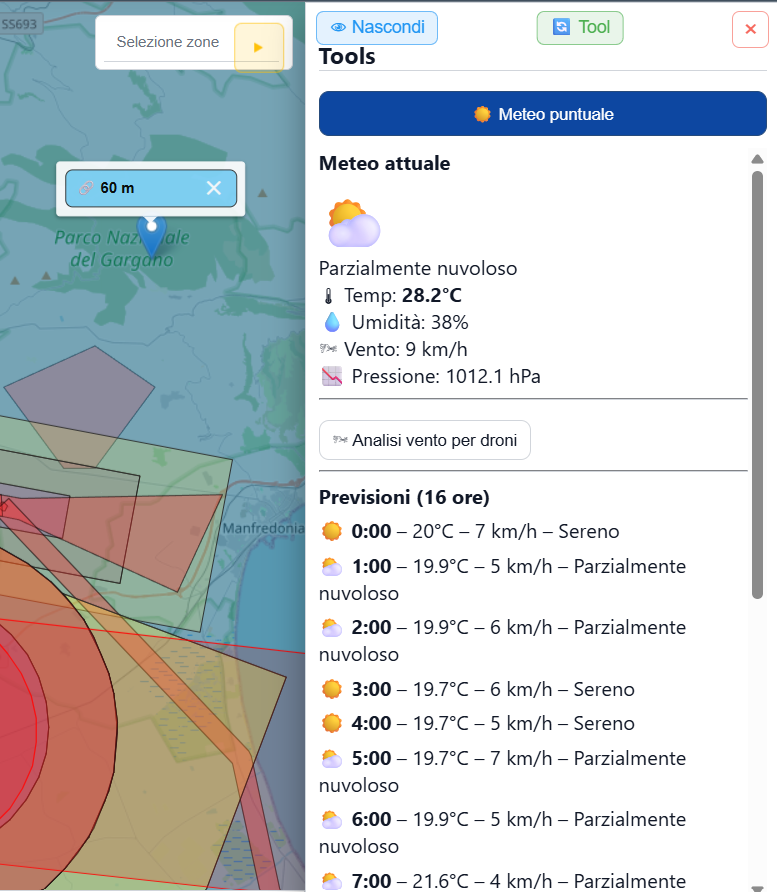Click the wind icon in Analisi vento button
The width and height of the screenshot is (777, 892).
tap(340, 439)
